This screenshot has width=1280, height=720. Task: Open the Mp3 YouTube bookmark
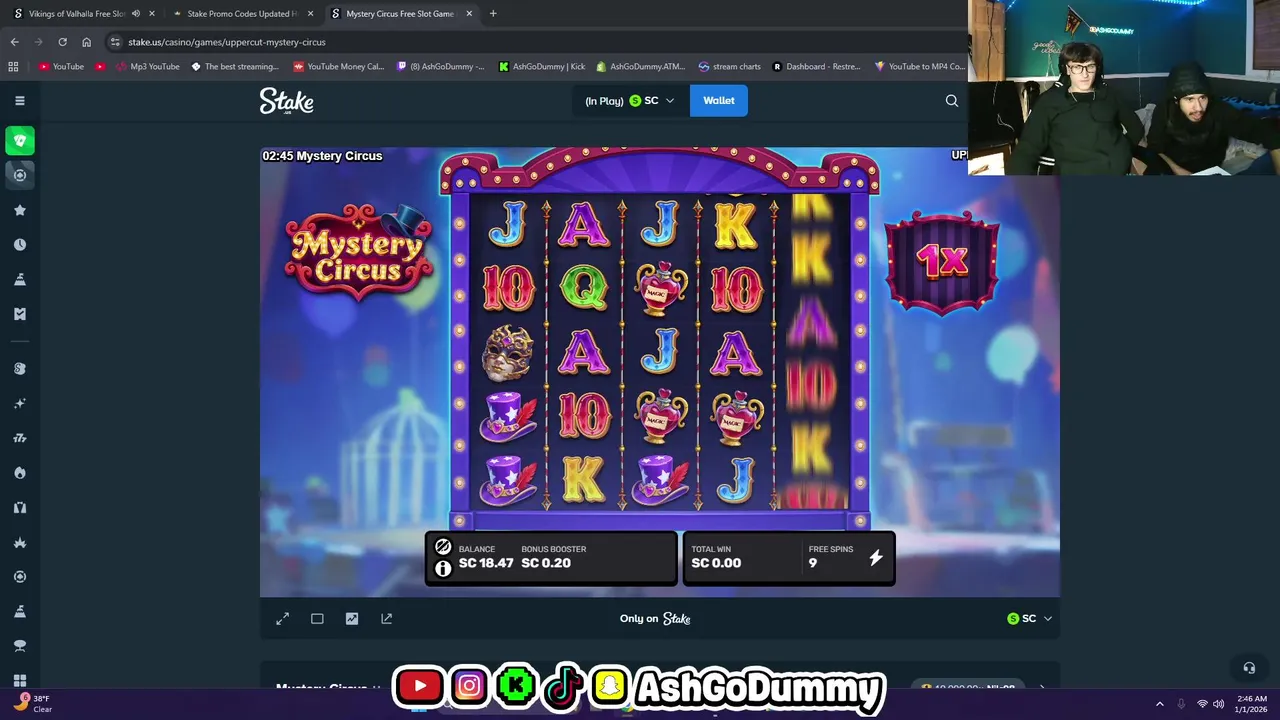coord(148,66)
